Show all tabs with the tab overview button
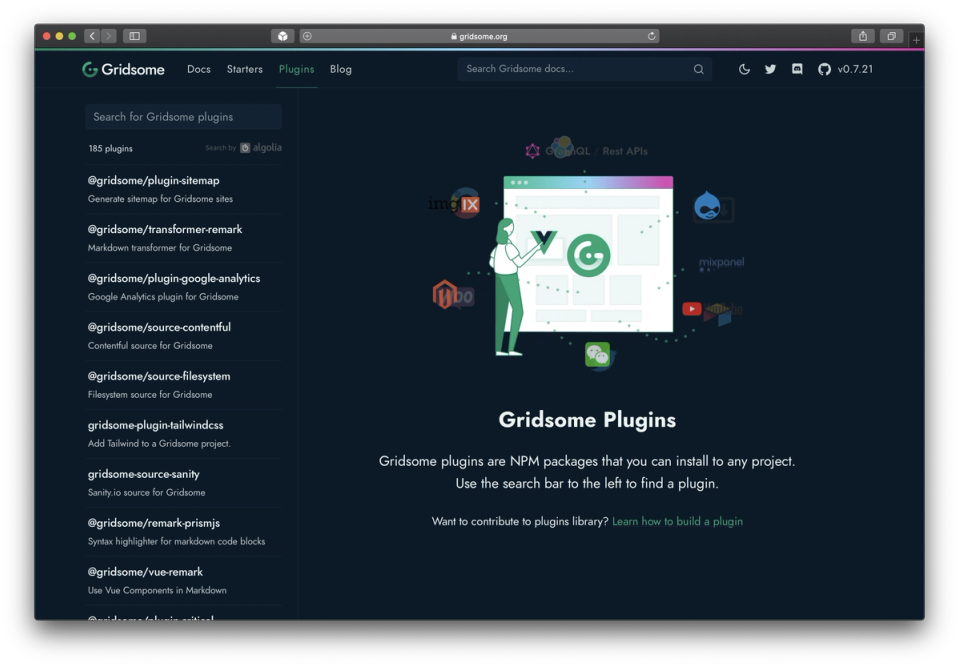 891,36
